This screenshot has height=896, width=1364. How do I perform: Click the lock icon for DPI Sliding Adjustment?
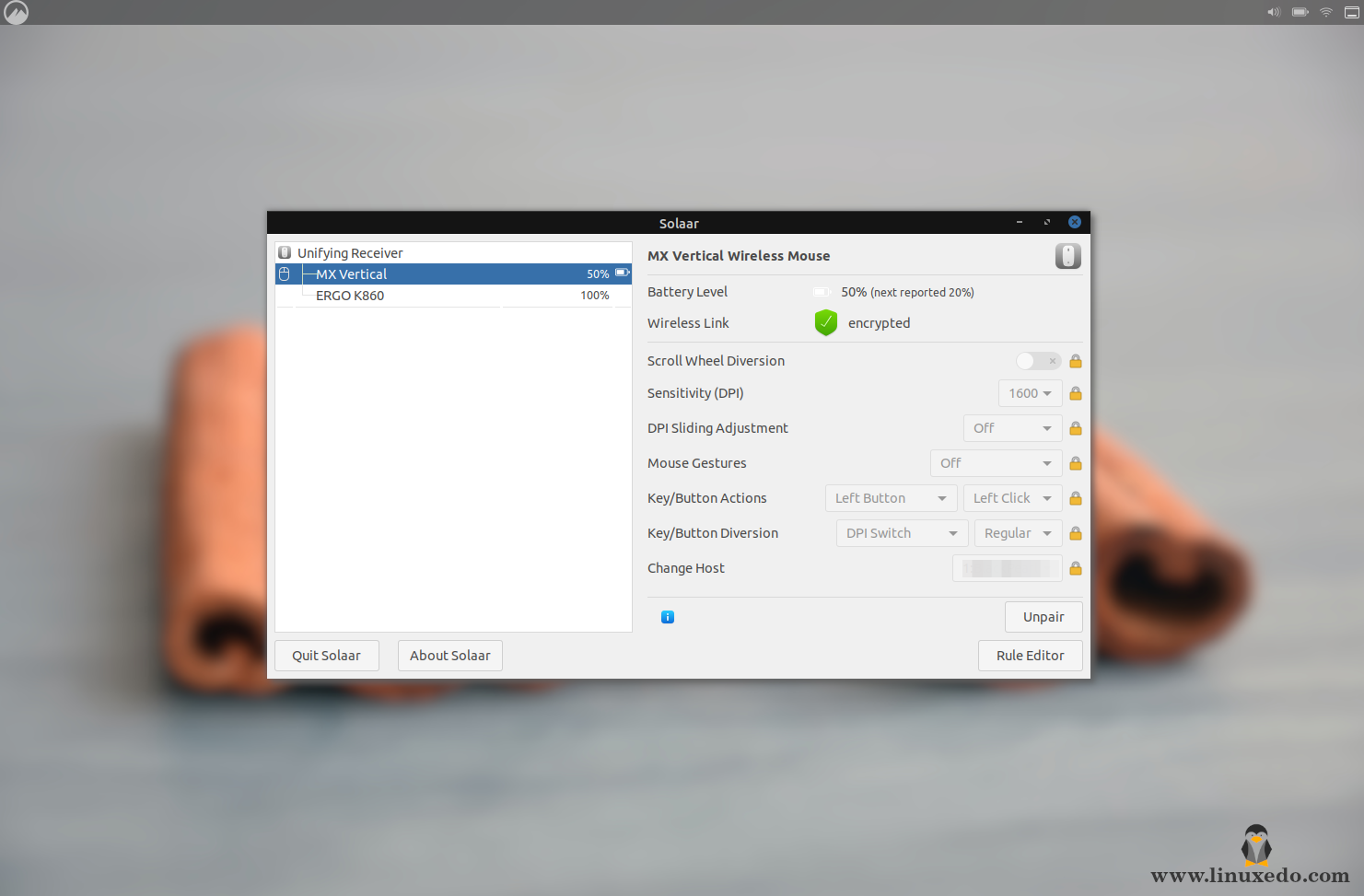coord(1075,428)
